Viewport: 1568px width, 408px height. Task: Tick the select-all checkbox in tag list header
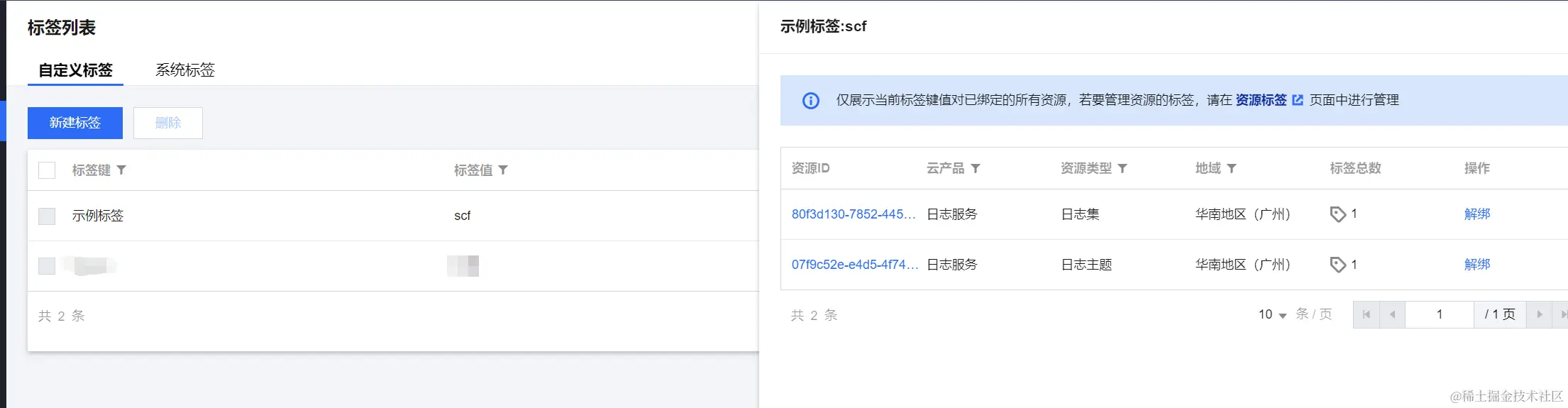click(47, 170)
